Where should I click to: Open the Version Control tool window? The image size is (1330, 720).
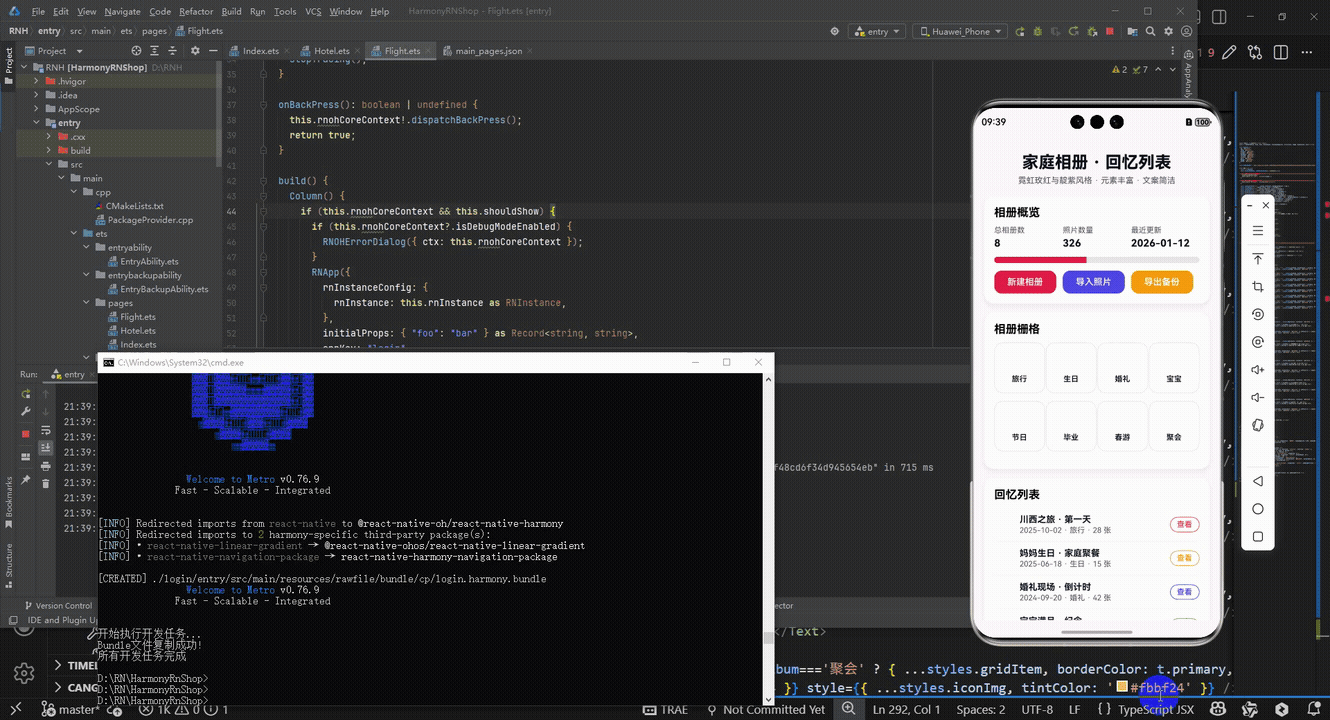(56, 606)
